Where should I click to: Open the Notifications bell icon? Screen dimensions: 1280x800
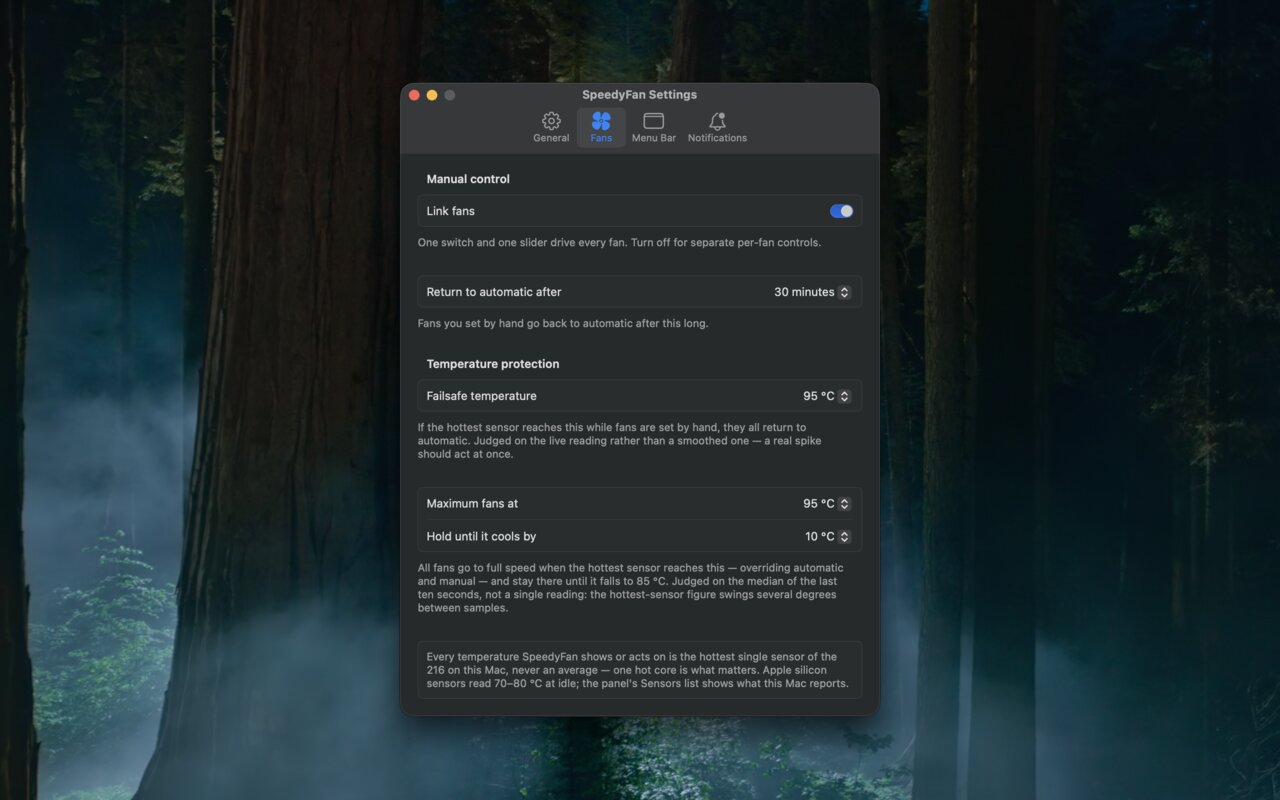[717, 121]
